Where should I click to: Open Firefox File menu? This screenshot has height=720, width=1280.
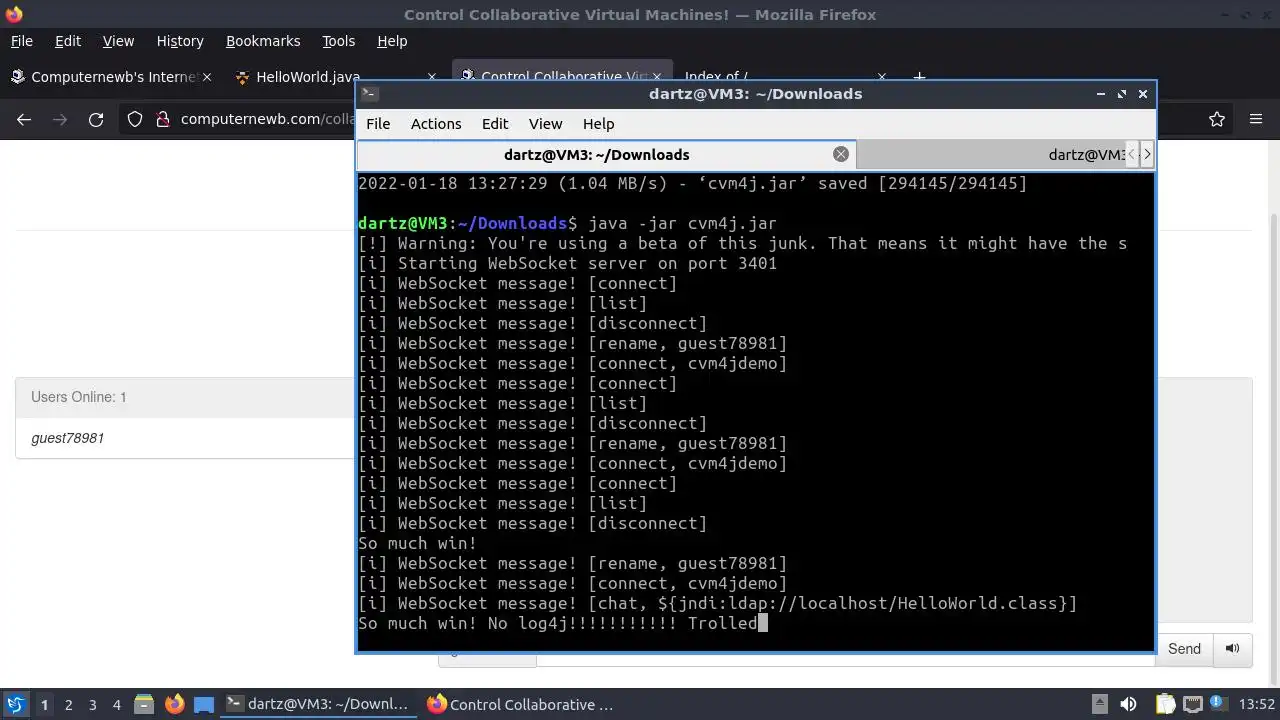tap(22, 41)
